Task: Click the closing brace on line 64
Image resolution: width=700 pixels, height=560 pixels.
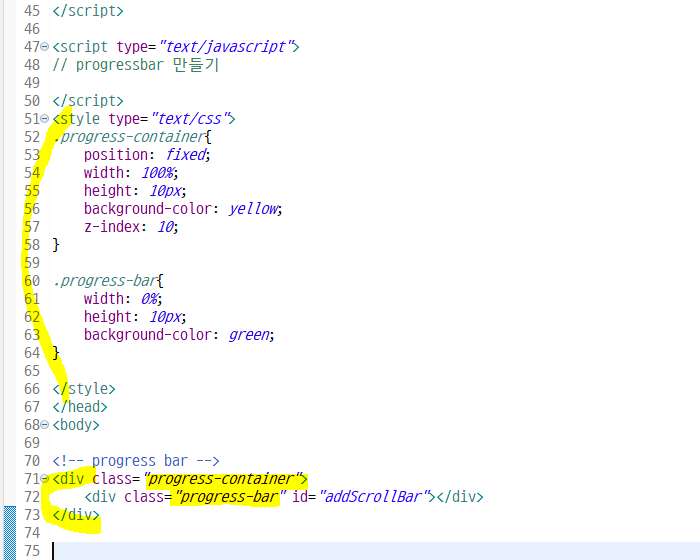Action: 56,353
